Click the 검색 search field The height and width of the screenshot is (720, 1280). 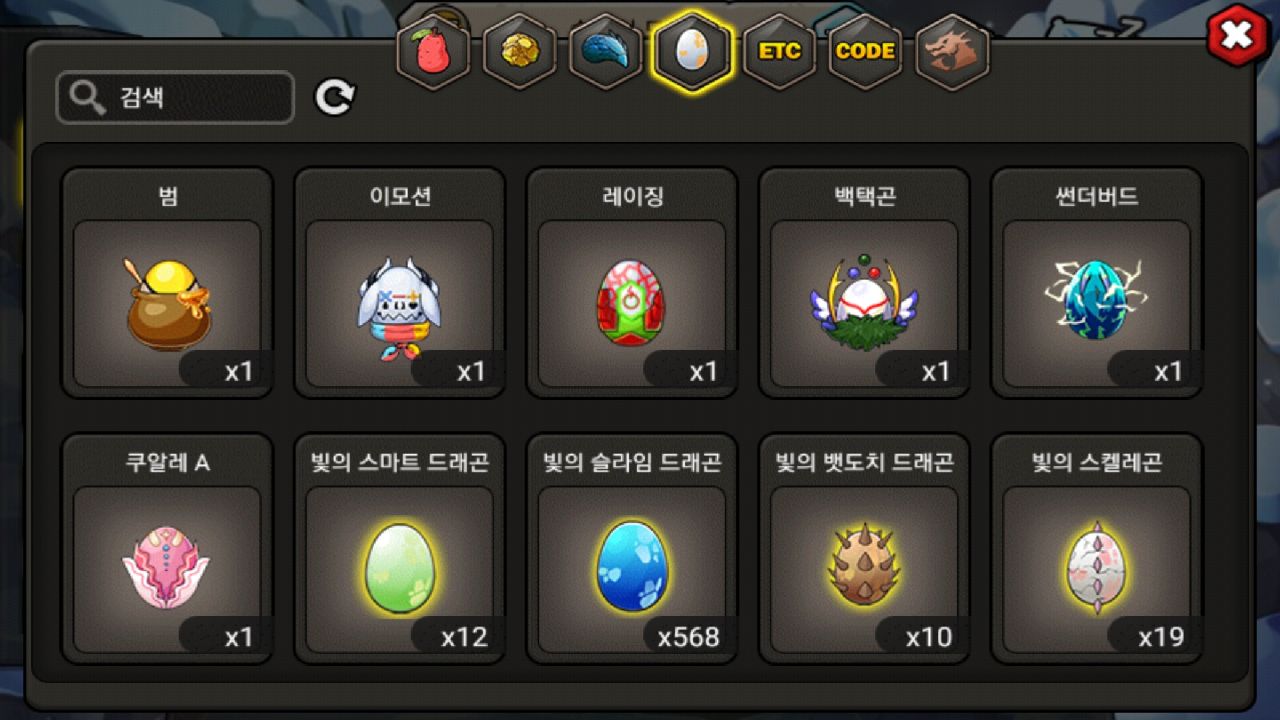tap(175, 97)
